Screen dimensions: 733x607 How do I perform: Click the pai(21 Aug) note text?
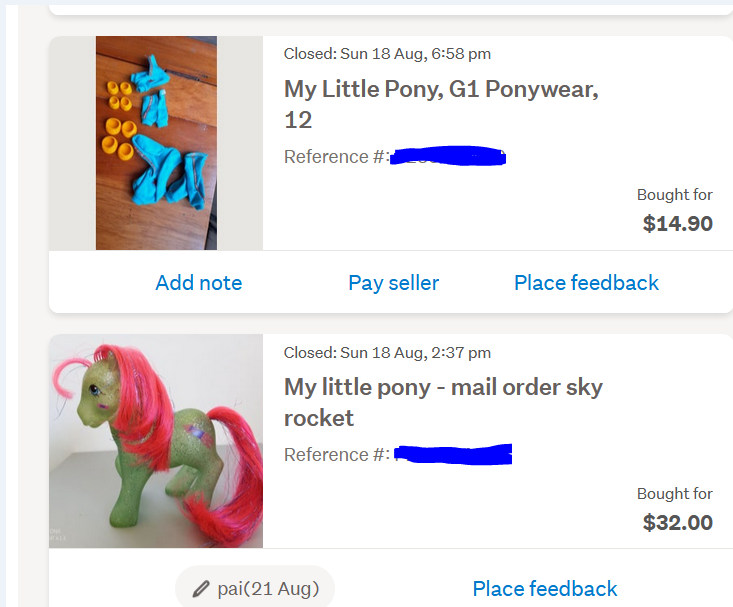pos(268,589)
